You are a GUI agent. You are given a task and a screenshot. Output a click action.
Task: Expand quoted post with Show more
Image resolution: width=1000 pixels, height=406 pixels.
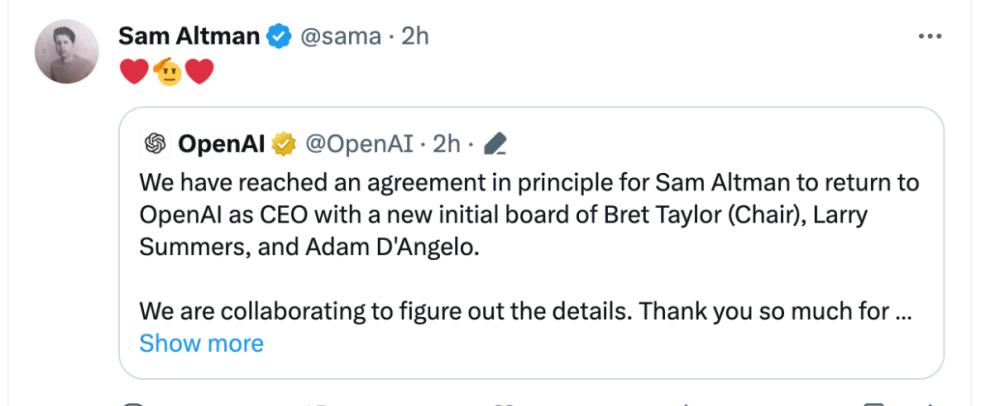tap(202, 344)
